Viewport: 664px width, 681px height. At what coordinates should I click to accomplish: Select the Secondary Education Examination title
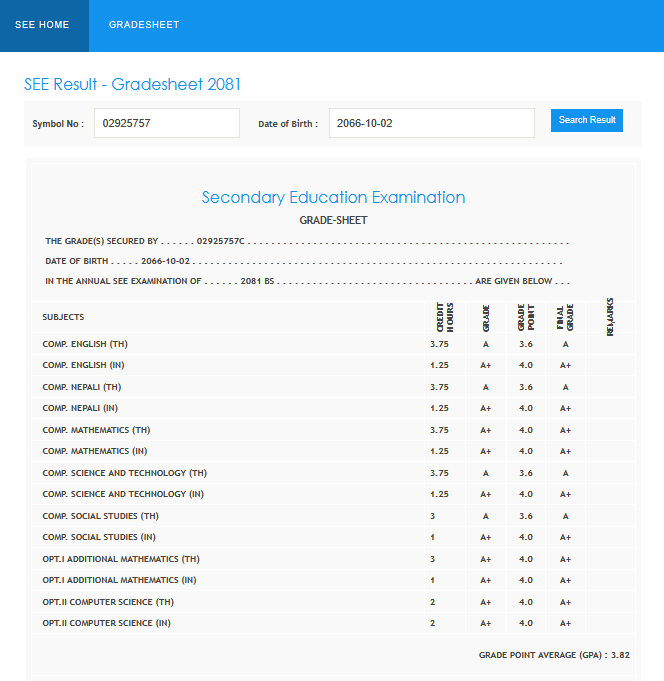point(333,197)
